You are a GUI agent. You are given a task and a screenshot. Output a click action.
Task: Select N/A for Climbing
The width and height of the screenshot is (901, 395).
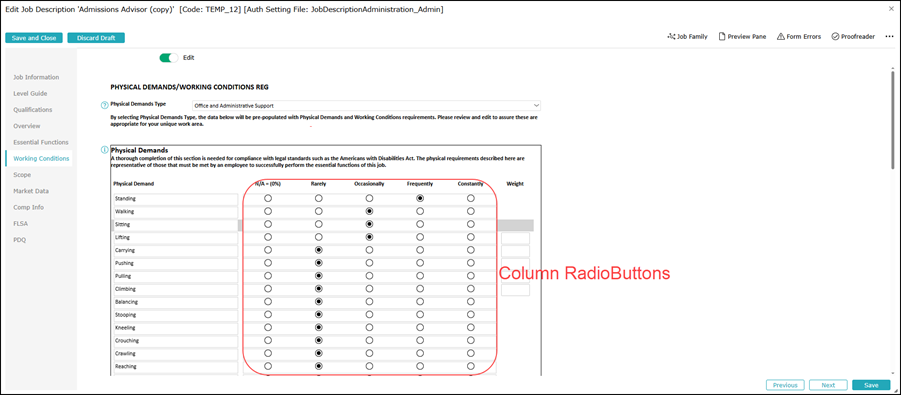click(268, 289)
